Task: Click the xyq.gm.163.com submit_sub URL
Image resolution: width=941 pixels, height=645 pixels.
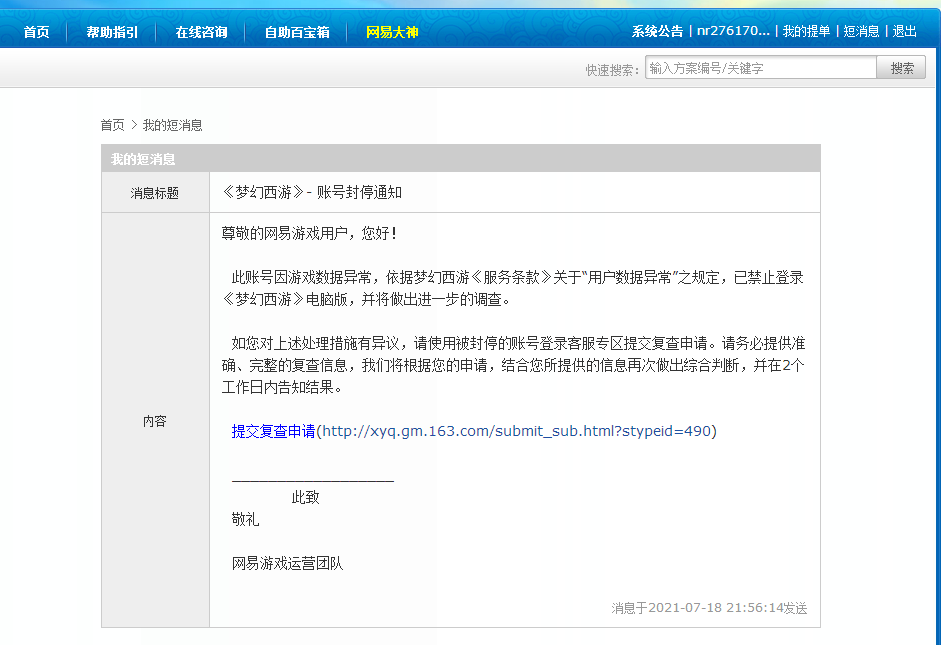Action: (x=516, y=431)
